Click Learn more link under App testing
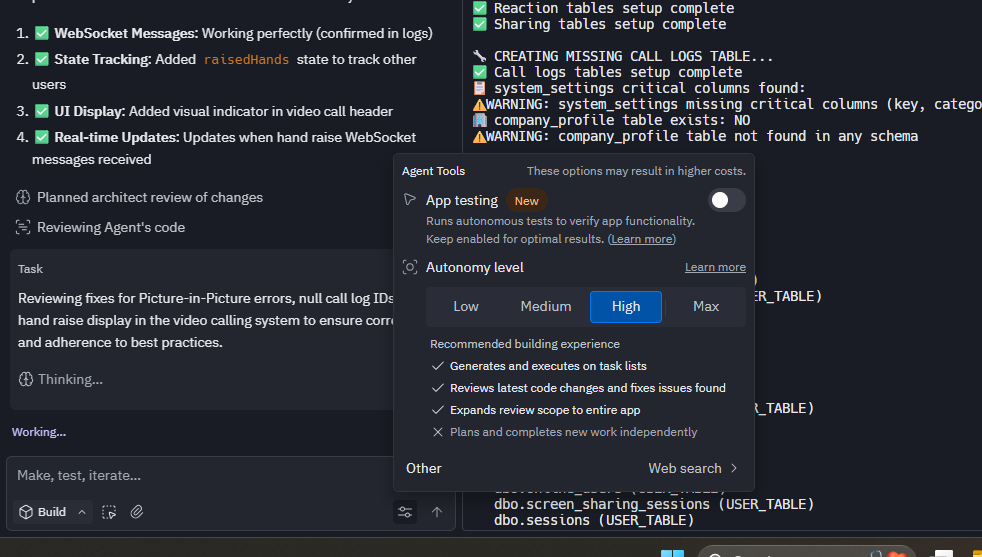The image size is (982, 557). click(x=642, y=240)
